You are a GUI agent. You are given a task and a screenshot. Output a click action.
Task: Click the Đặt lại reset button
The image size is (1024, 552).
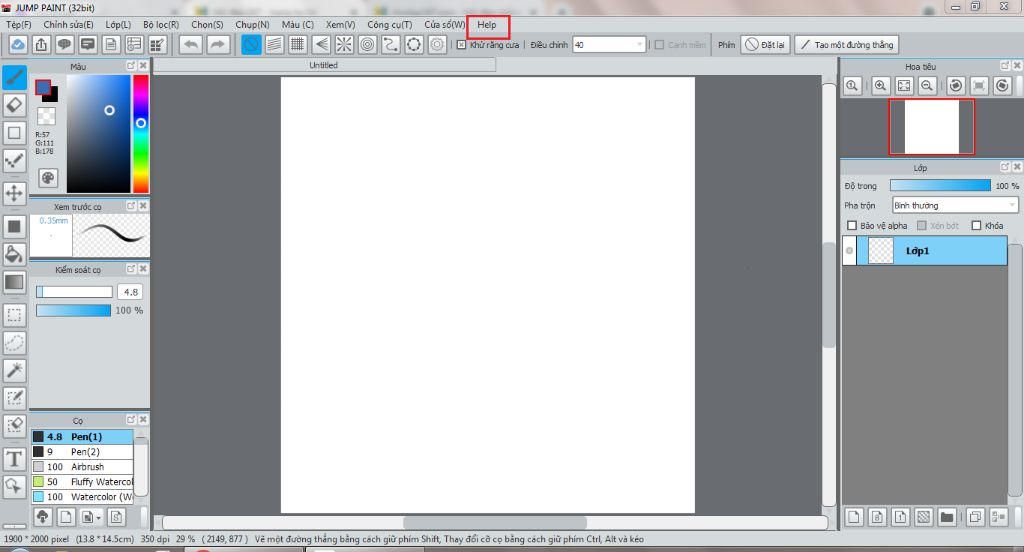[x=765, y=44]
